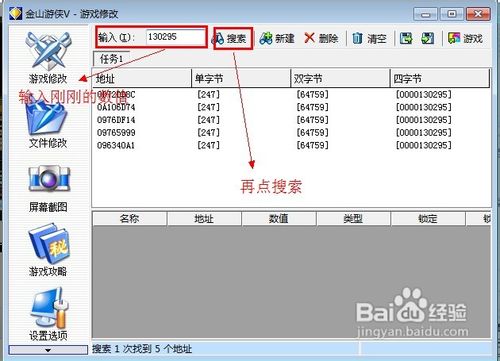This screenshot has width=500, height=361.
Task: Click [247] in the 0A106D74 row
Action: pos(209,107)
